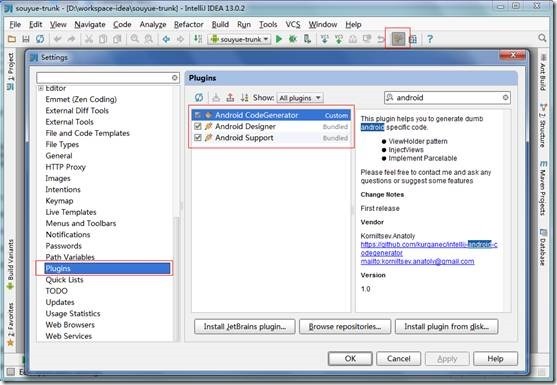Open the Refactor menu
The height and width of the screenshot is (385, 557).
(x=189, y=24)
